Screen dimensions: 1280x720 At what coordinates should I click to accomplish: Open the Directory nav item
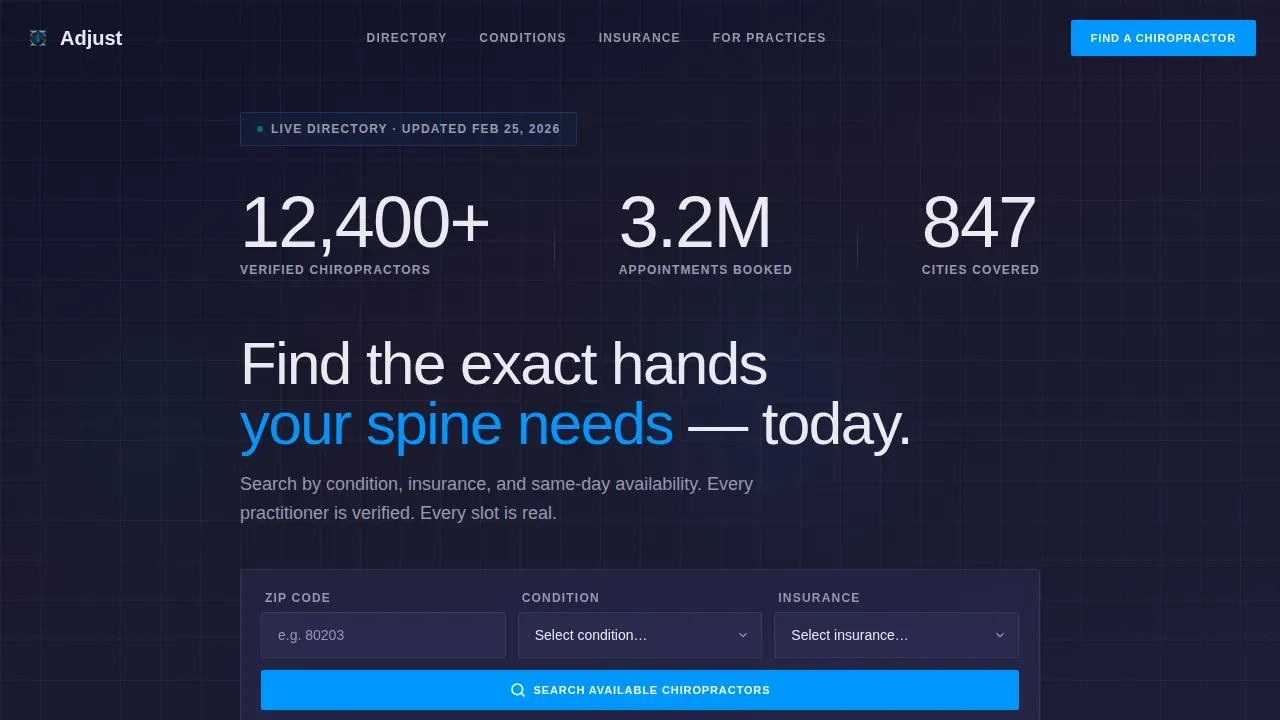point(406,38)
